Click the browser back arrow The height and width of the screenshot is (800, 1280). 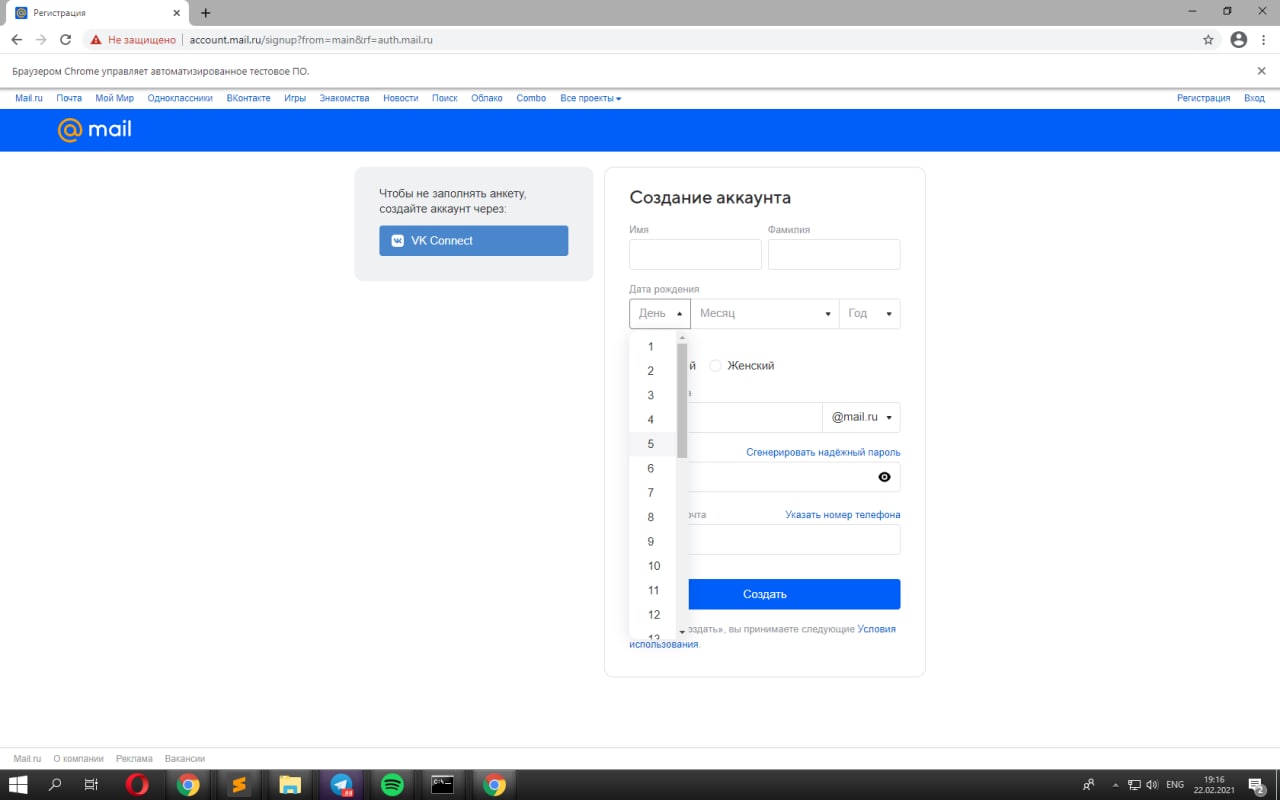tap(16, 40)
